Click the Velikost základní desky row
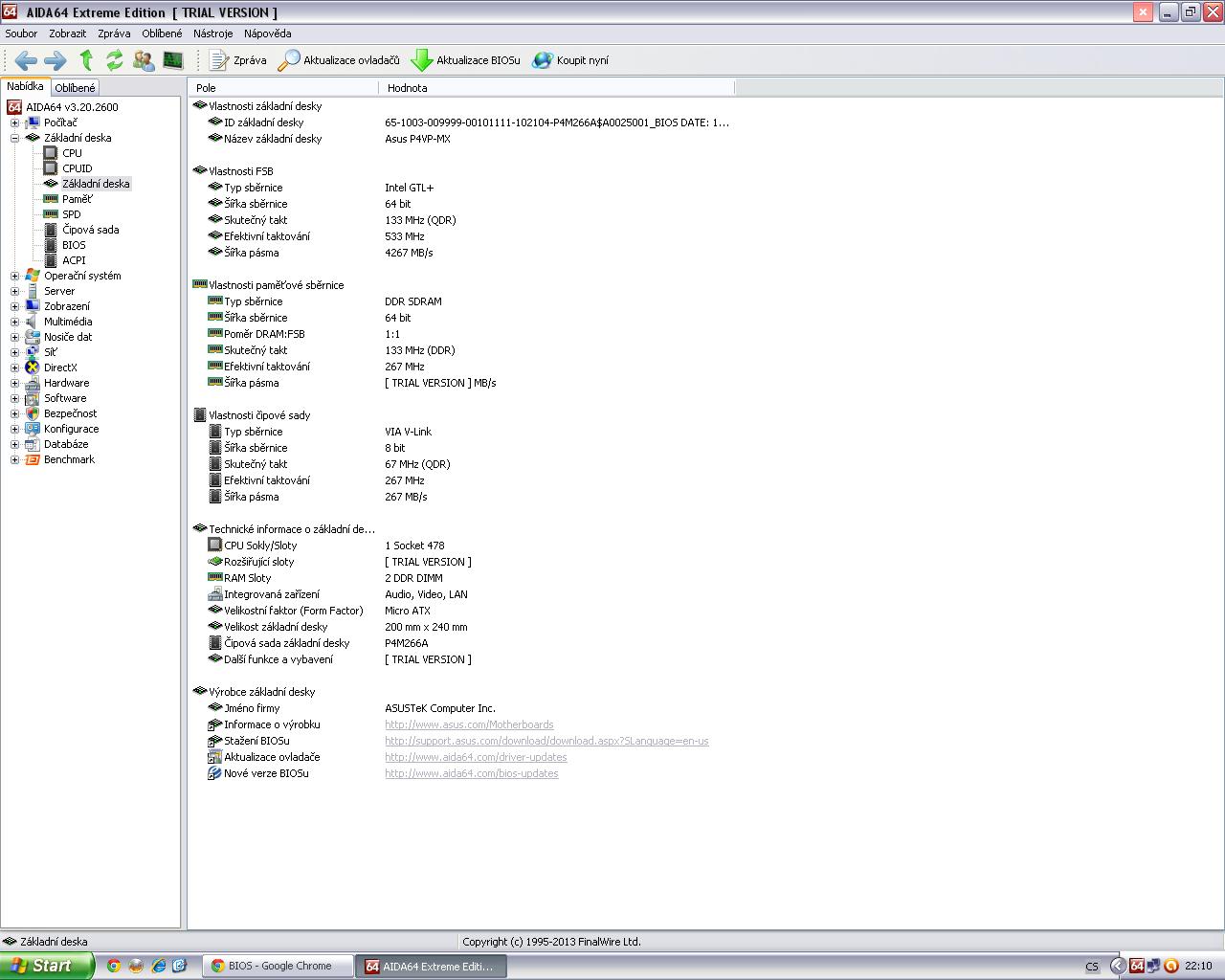Screen dimensions: 1225x980 [x=461, y=627]
